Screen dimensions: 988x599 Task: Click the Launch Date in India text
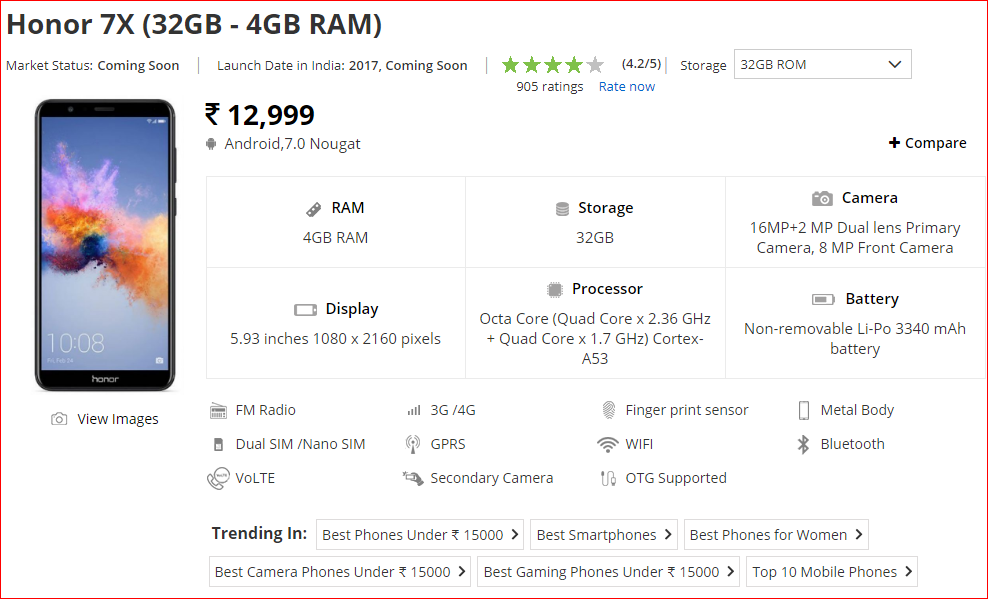pyautogui.click(x=342, y=66)
